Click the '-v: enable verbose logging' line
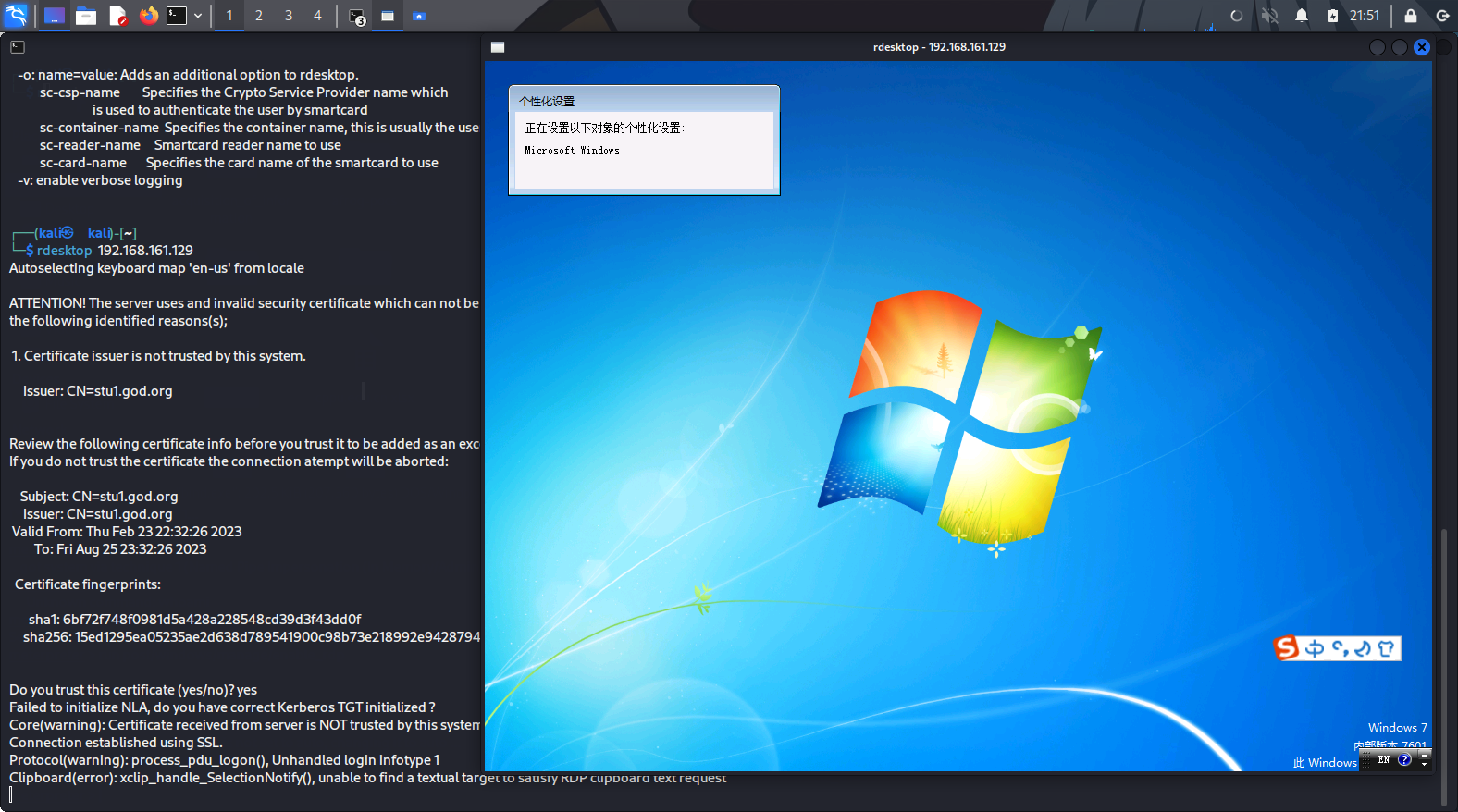Screen dimensions: 1458x812 (100, 180)
